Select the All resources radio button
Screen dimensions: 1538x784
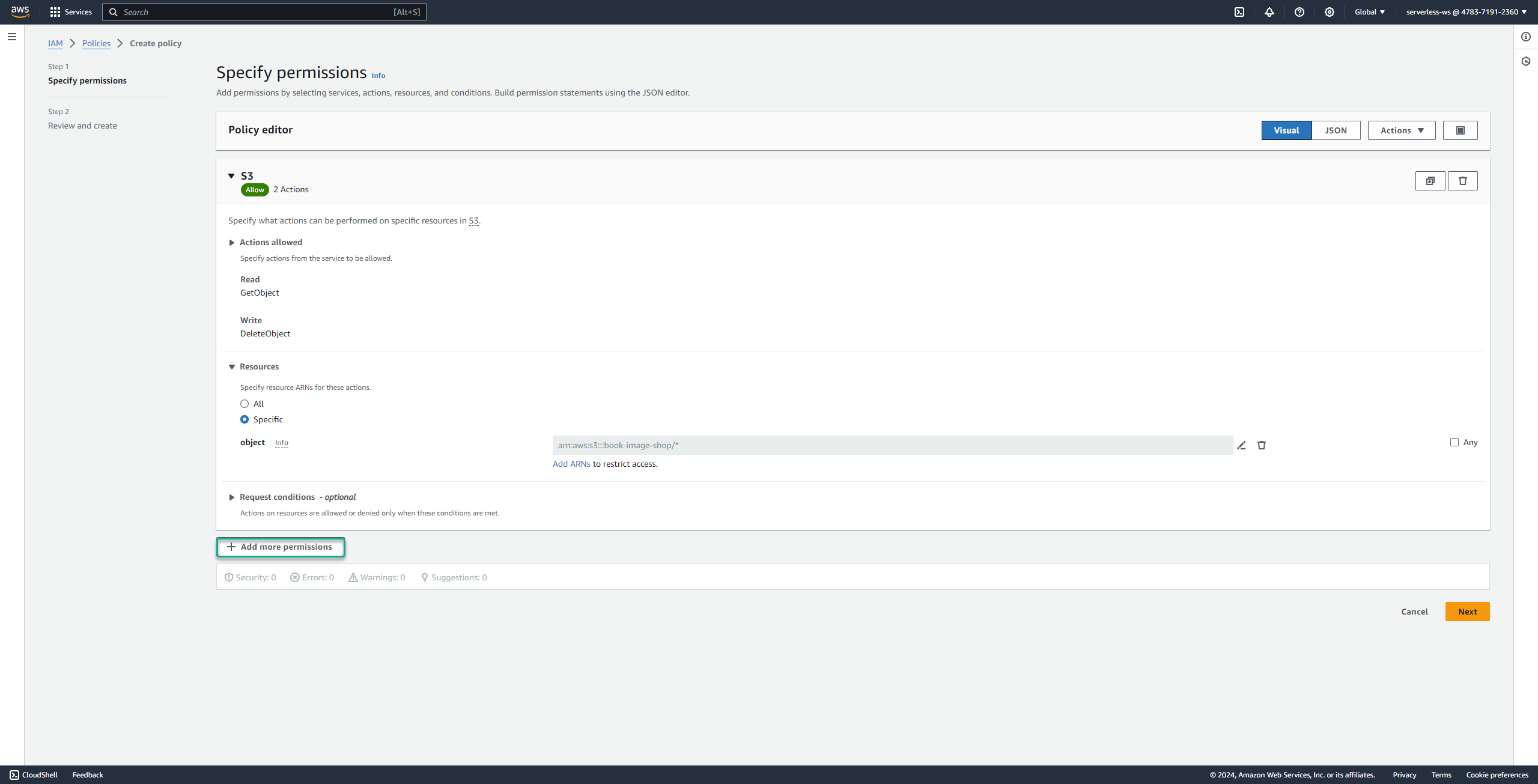click(245, 403)
